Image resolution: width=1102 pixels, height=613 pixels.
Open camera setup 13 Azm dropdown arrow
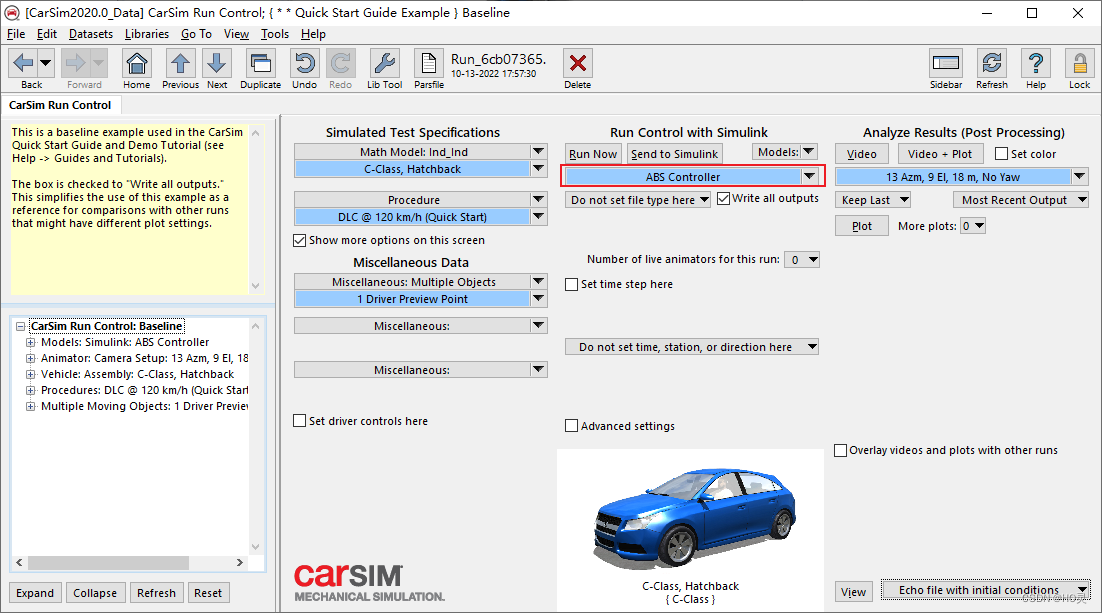pos(1080,176)
